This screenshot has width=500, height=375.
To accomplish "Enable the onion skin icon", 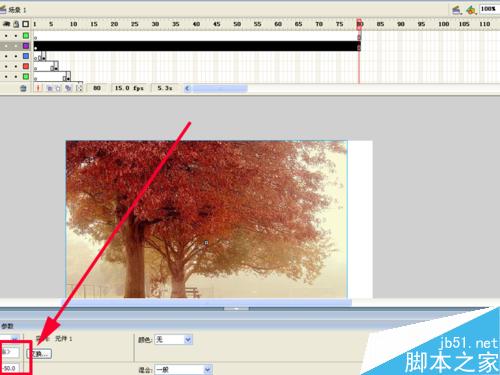I will 49,88.
